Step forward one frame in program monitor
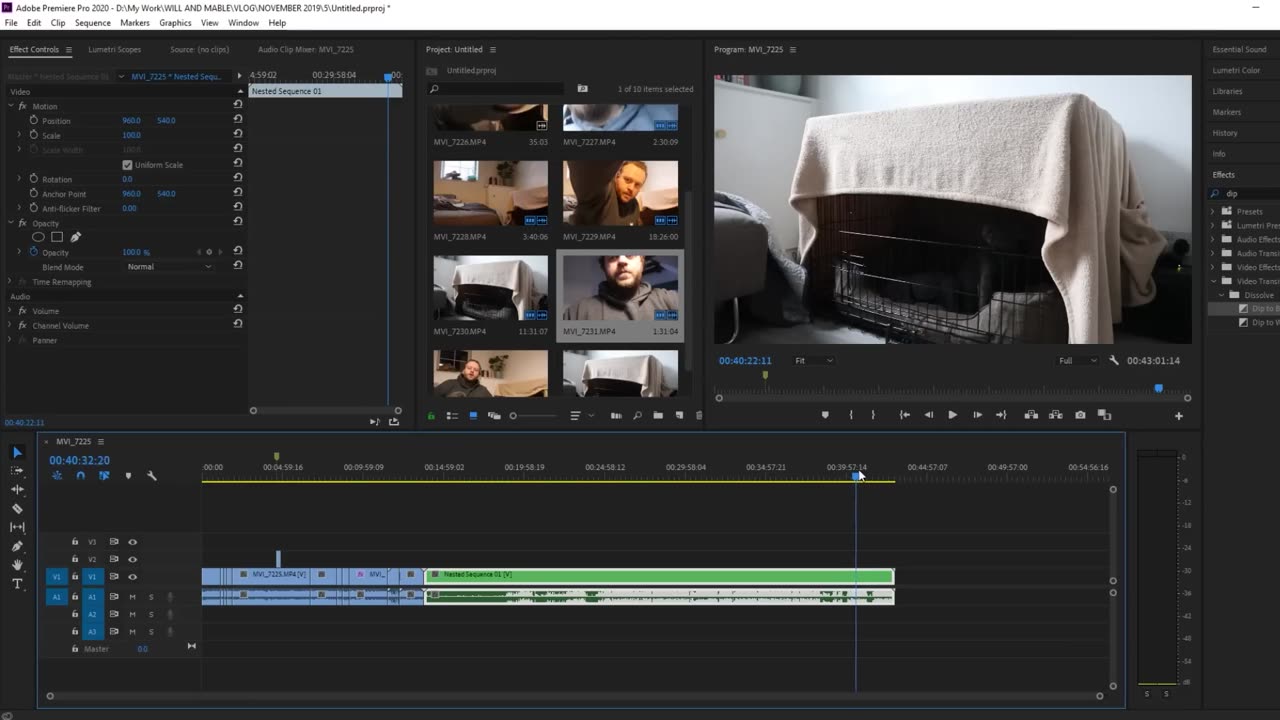 (977, 415)
